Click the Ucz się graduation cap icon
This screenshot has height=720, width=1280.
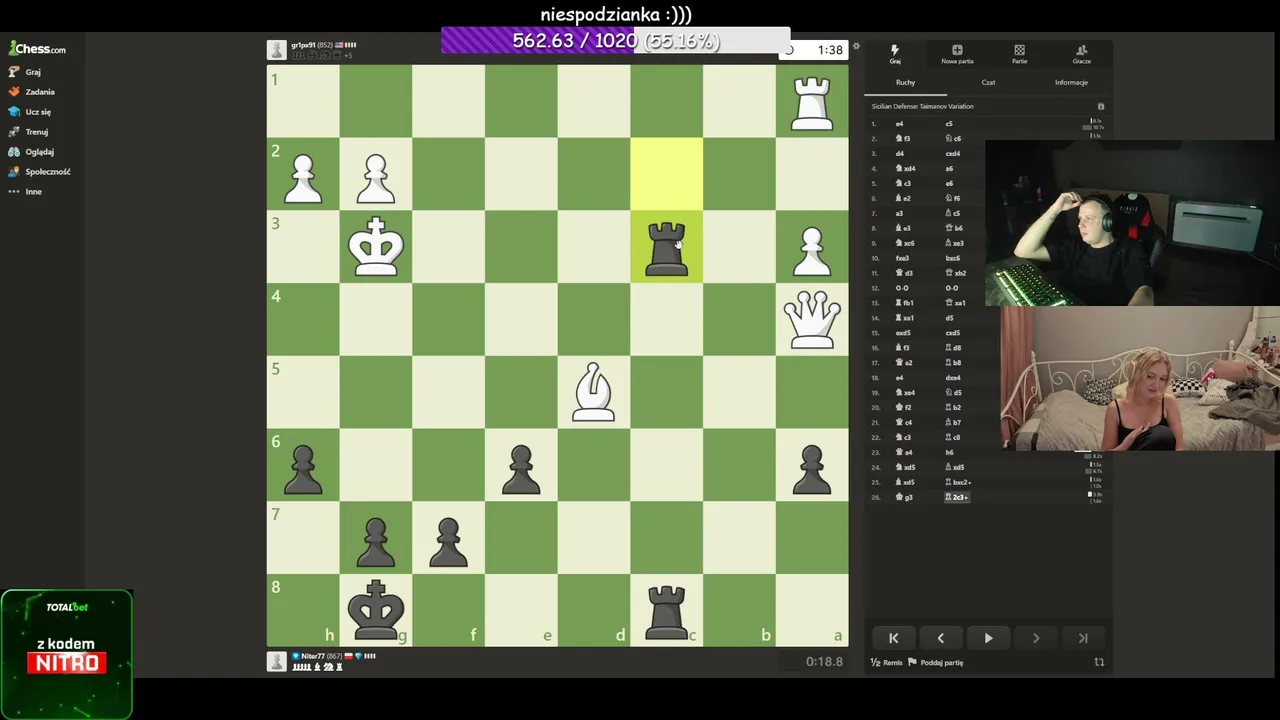[x=14, y=112]
